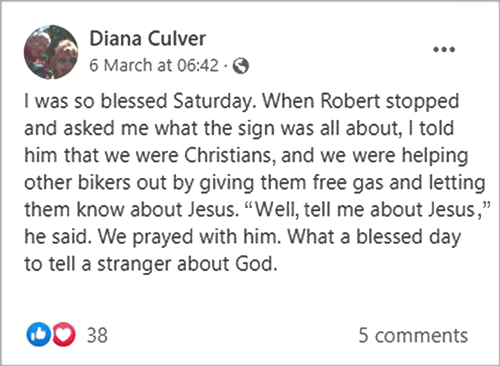Click the last line 'to tell a stranger about God'
Image resolution: width=500 pixels, height=366 pixels.
151,264
